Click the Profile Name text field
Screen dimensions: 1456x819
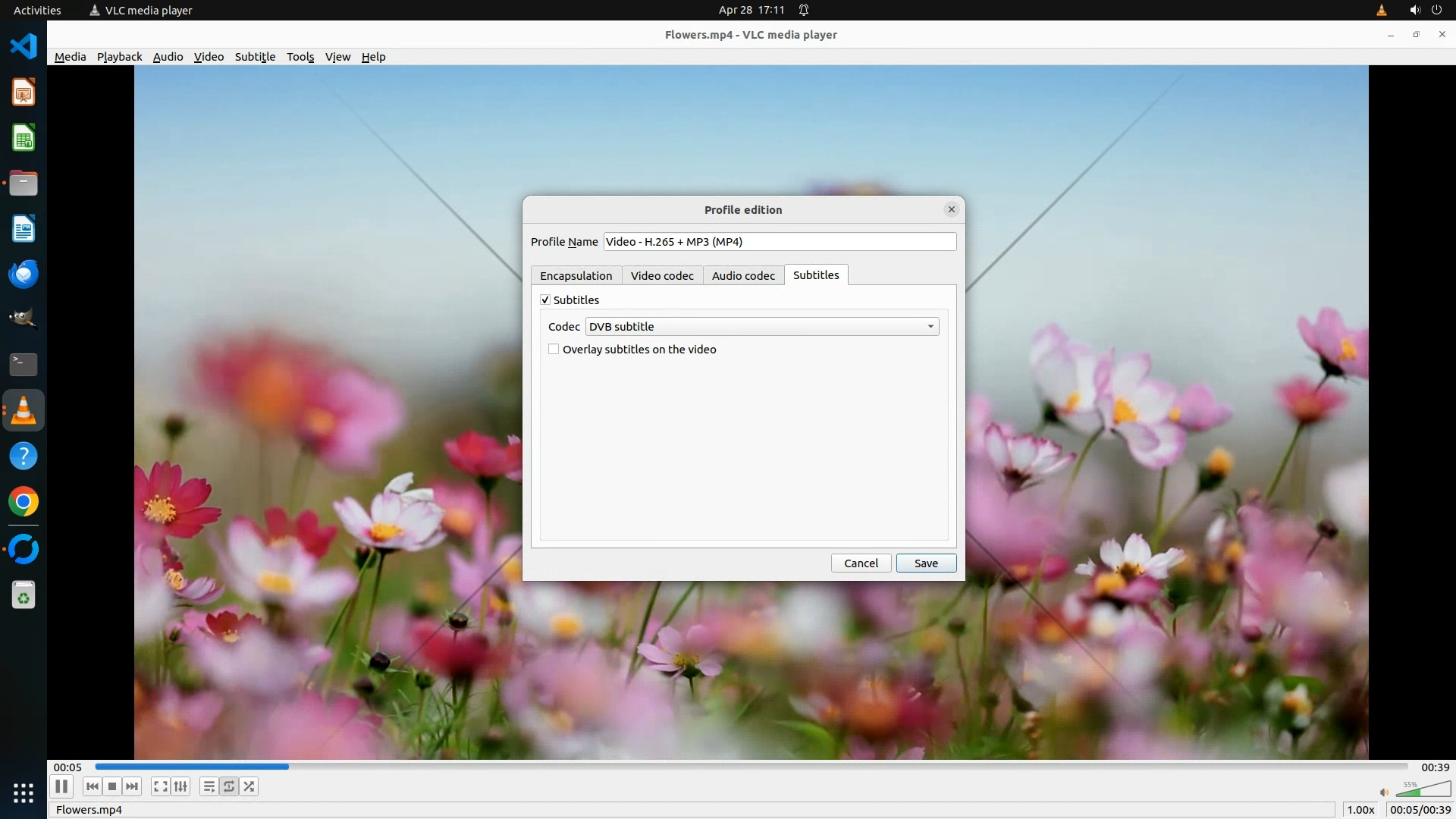coord(780,242)
